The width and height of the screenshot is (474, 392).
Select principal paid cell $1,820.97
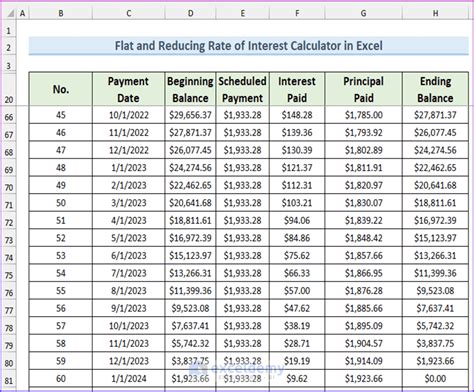363,185
